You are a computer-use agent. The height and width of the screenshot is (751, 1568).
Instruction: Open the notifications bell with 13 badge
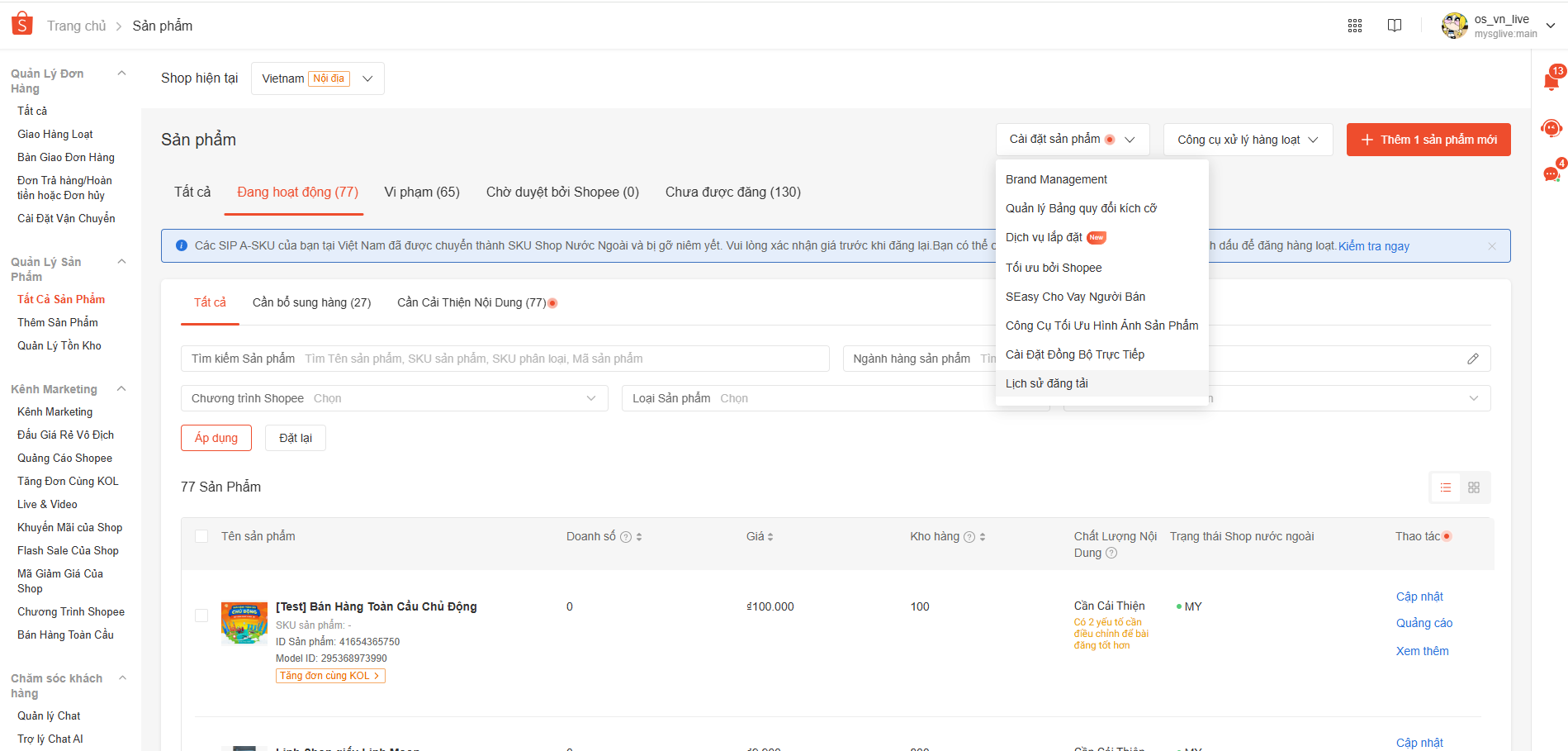point(1550,78)
